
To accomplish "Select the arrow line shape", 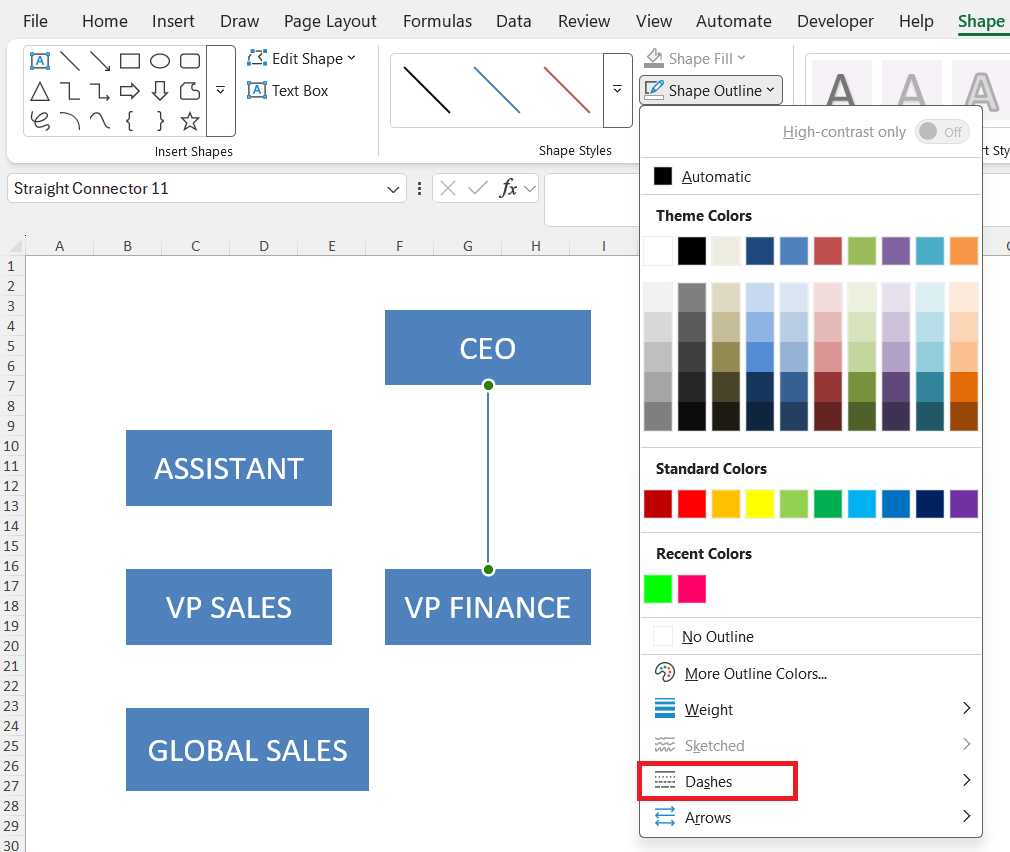I will coord(100,61).
